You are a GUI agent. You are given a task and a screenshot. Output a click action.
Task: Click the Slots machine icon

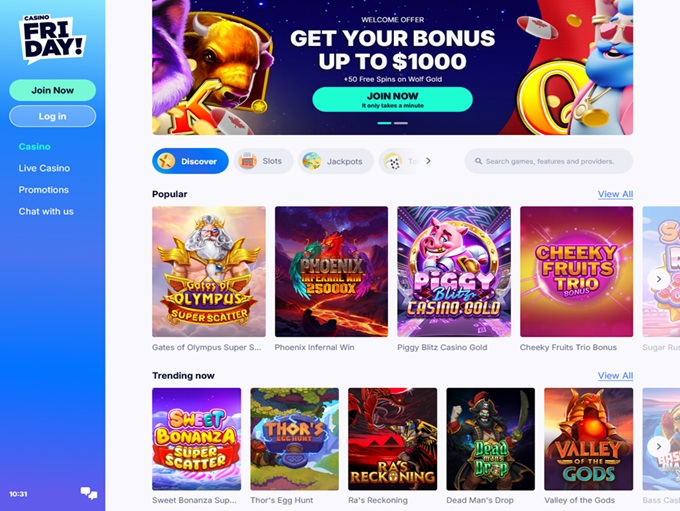248,161
